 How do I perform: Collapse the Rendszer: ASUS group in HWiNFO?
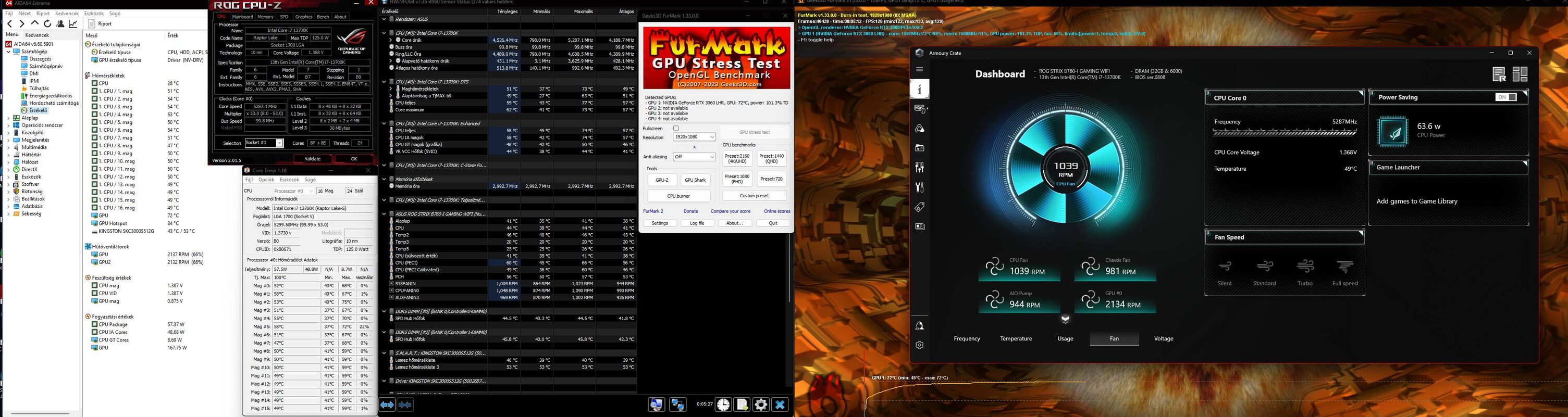pos(384,19)
